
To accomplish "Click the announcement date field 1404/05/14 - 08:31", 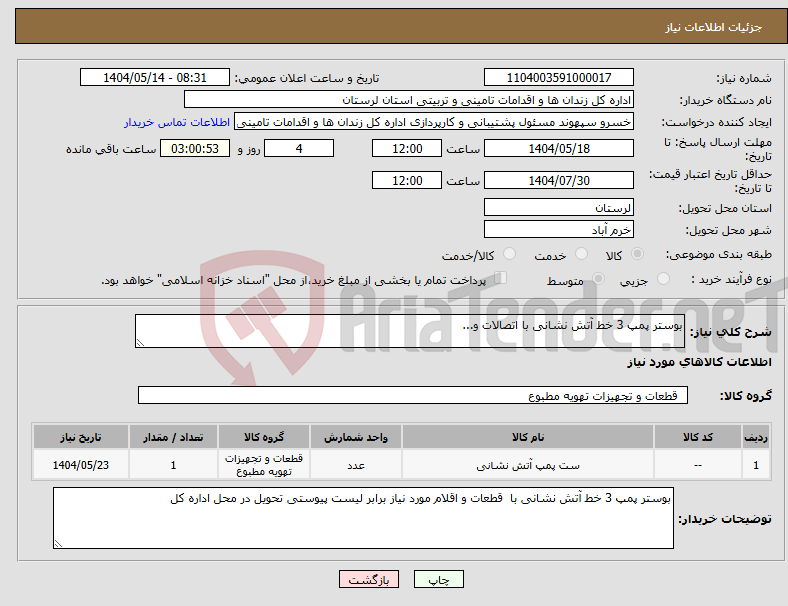I will click(x=155, y=78).
